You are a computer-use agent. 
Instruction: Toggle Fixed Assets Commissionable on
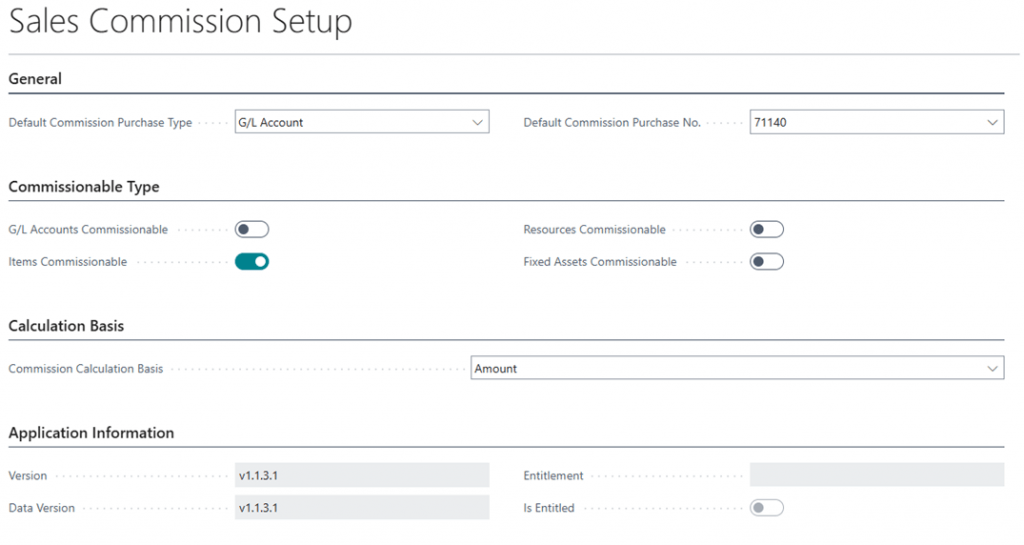pyautogui.click(x=766, y=262)
